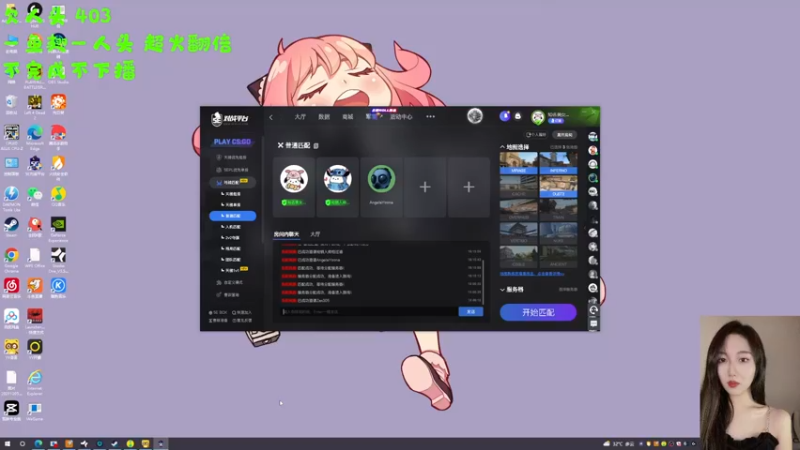This screenshot has height=450, width=800.
Task: Open the WeGame desktop shortcut
Action: tap(35, 411)
